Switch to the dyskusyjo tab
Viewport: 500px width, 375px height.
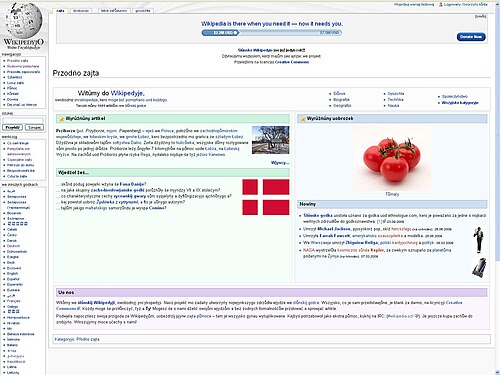pos(81,11)
